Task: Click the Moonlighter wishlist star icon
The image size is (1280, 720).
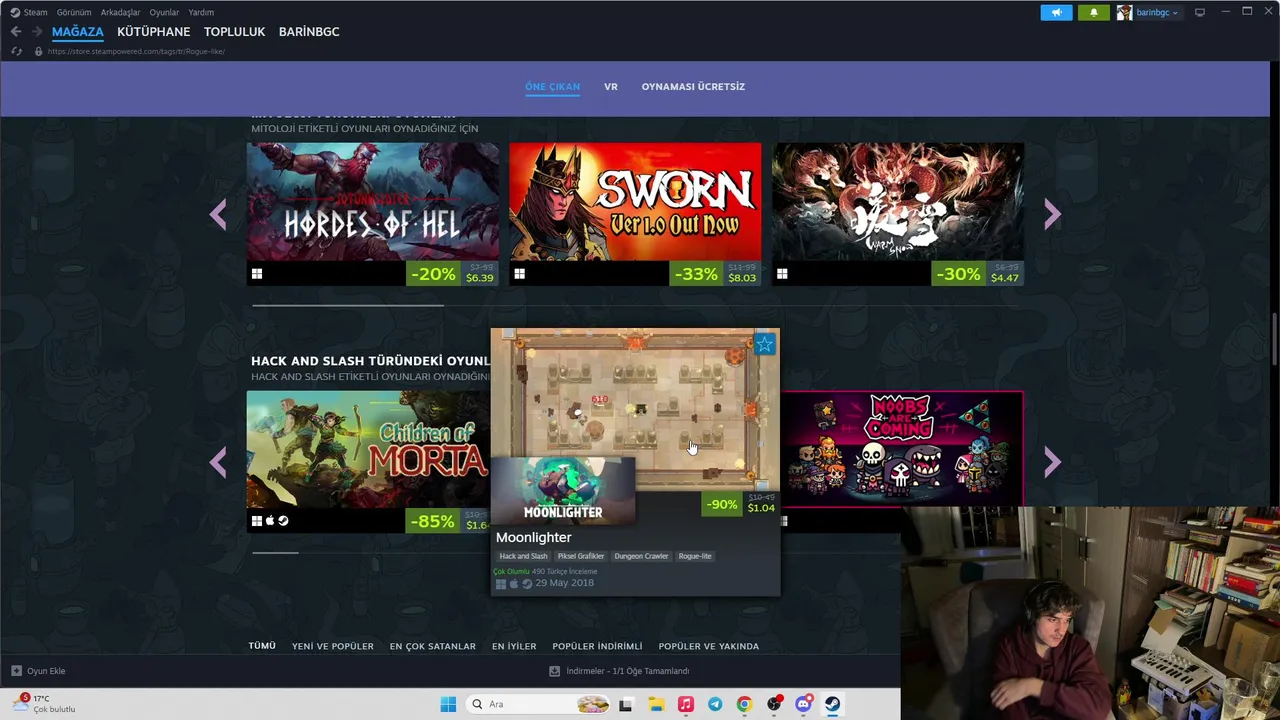Action: [x=765, y=345]
